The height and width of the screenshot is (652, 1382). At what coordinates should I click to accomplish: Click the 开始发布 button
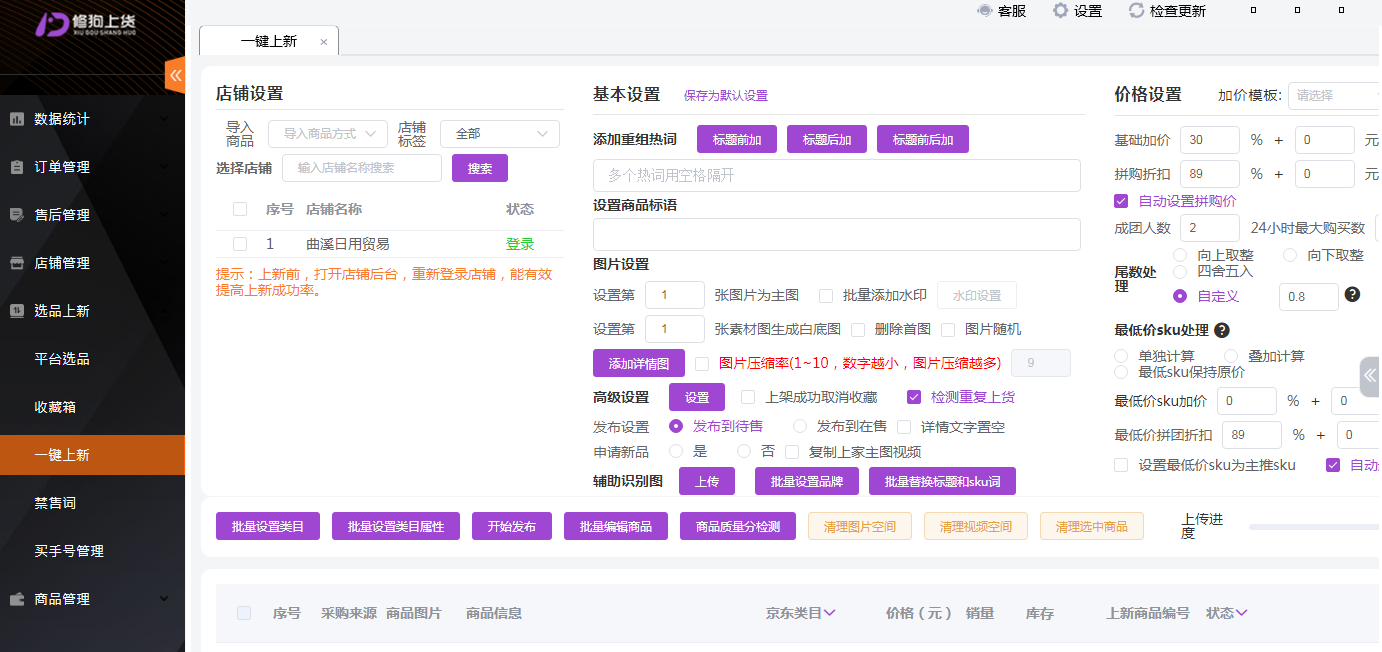[511, 526]
